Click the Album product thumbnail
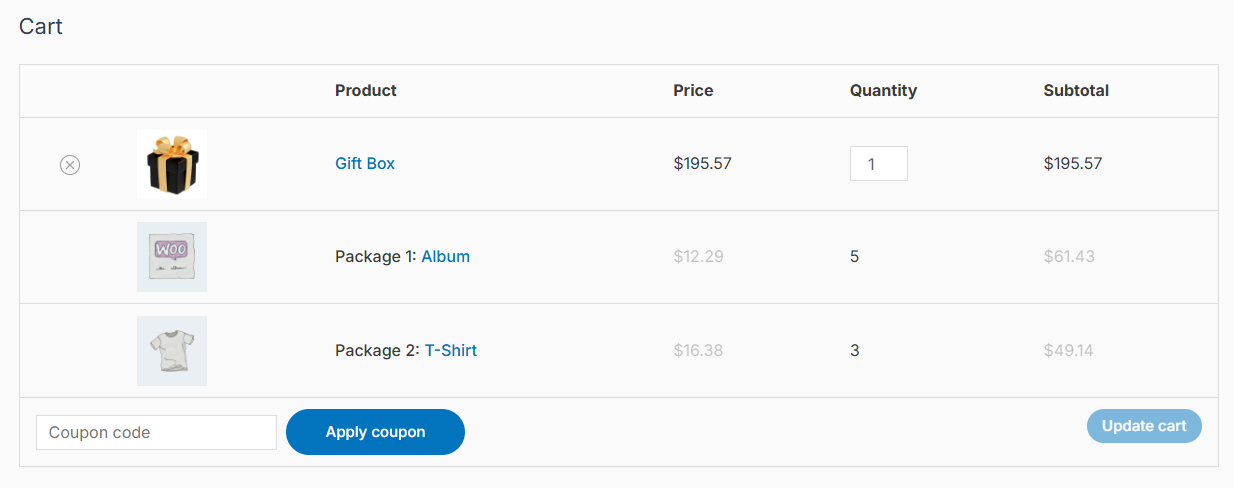The height and width of the screenshot is (488, 1234). pyautogui.click(x=172, y=257)
